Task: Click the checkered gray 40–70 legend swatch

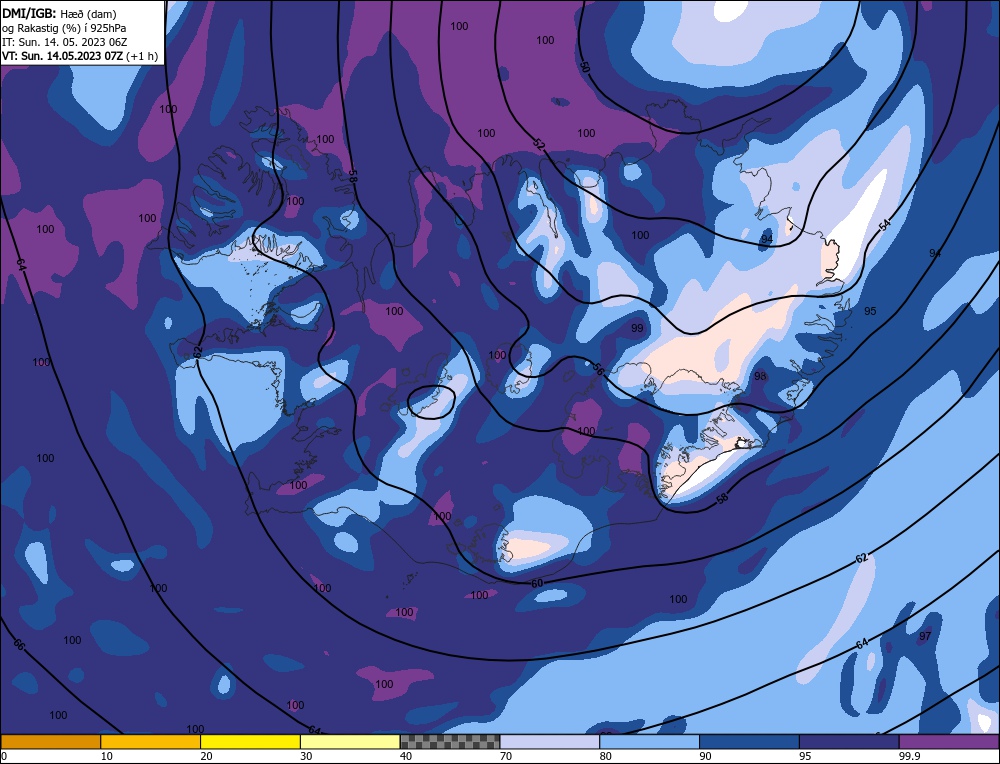Action: click(450, 741)
